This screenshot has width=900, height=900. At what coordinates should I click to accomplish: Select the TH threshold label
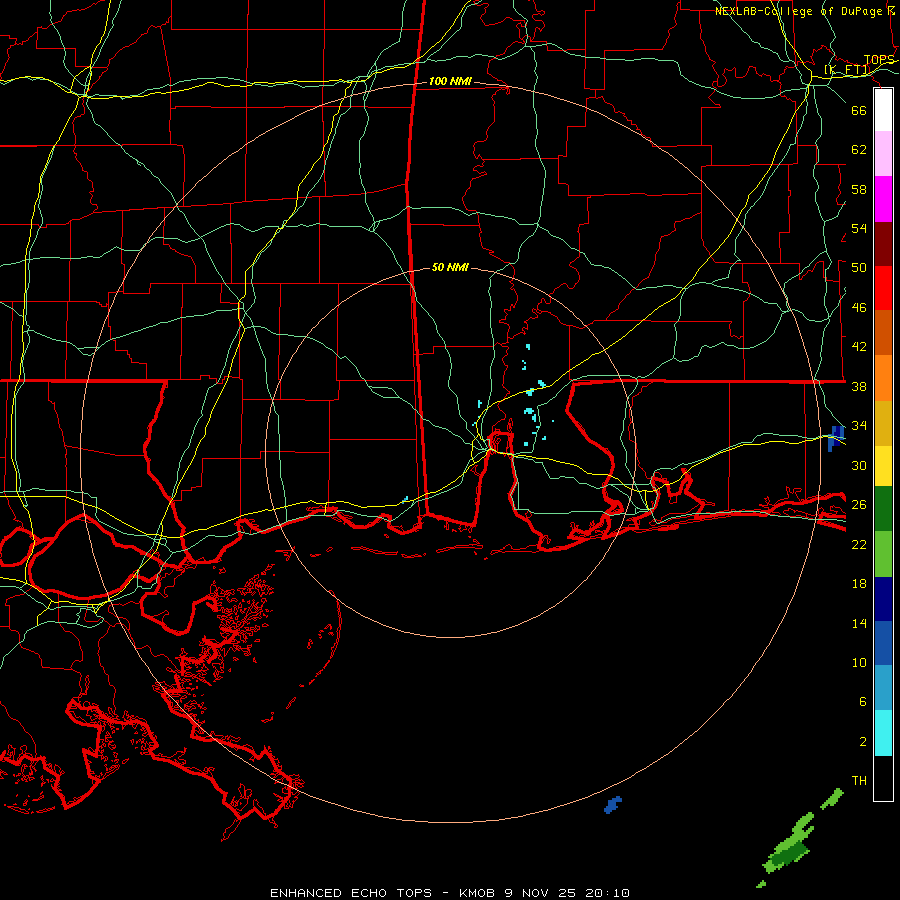point(859,781)
